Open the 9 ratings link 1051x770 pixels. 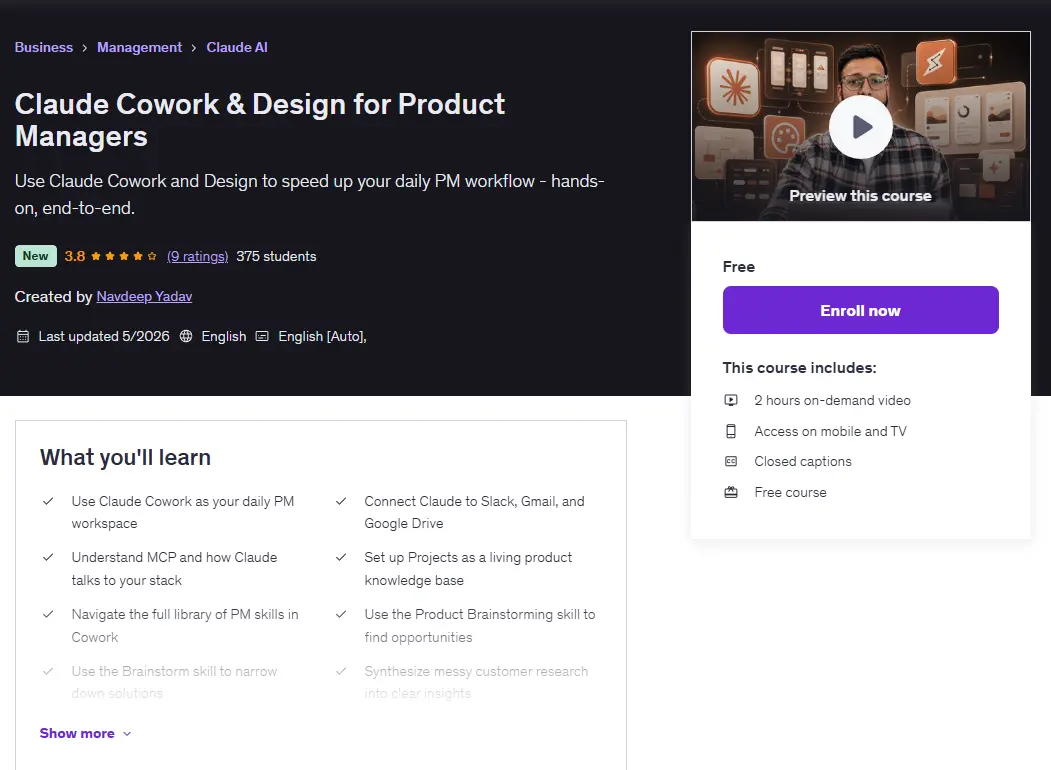pos(197,257)
